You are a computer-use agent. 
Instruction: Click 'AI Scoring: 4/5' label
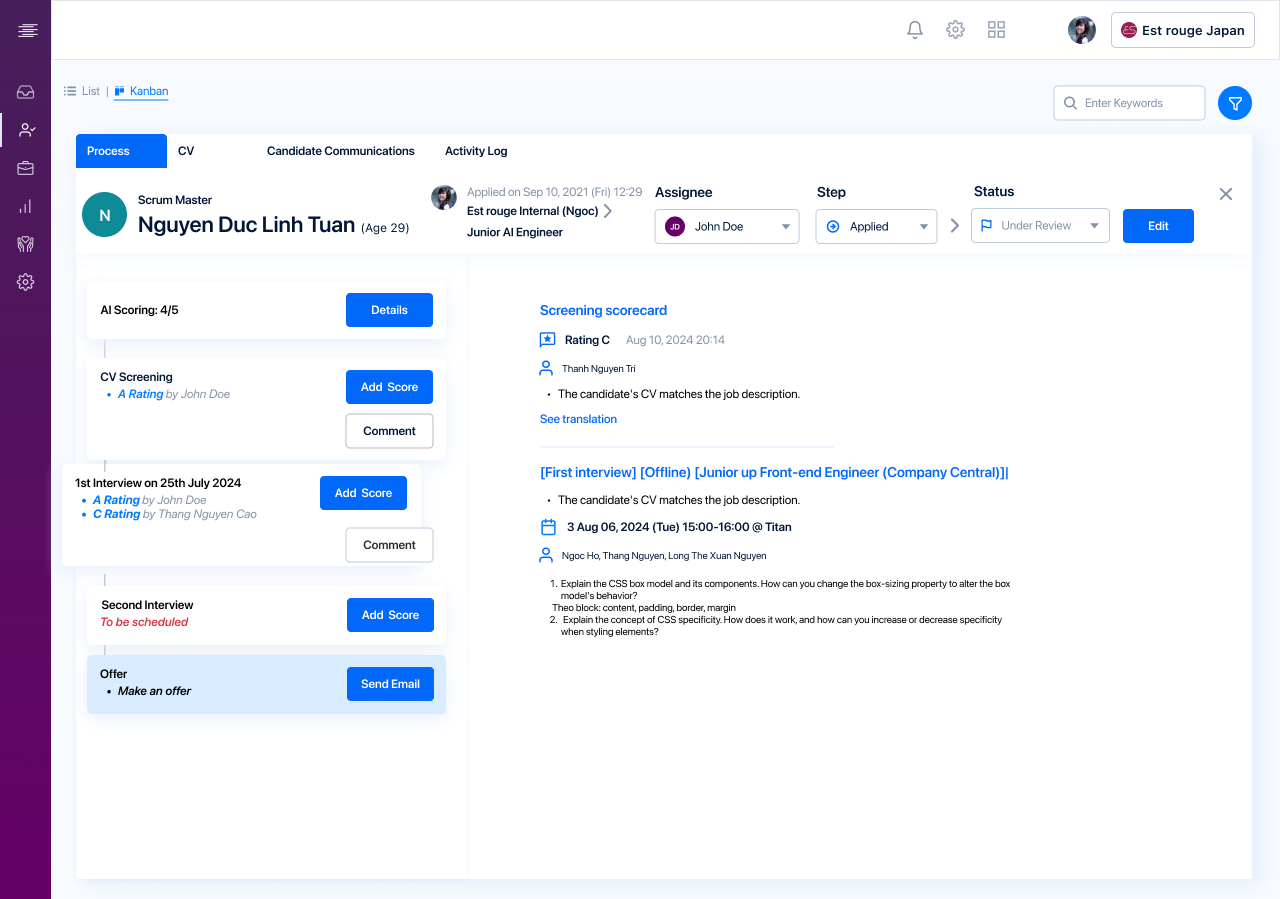click(139, 310)
